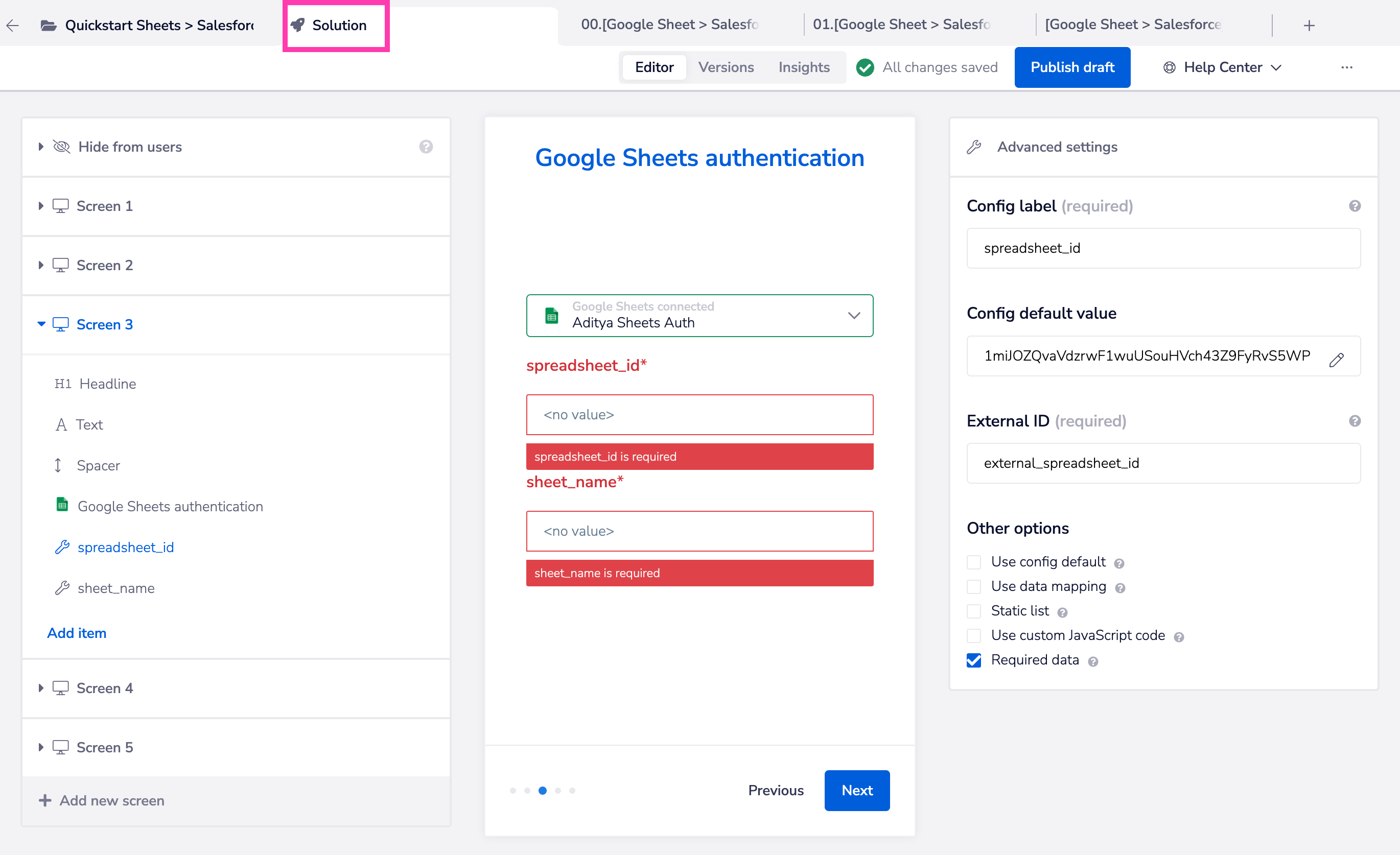Screen dimensions: 1400x855
Task: Open the Aditya Sheets Auth dropdown
Action: (x=699, y=315)
